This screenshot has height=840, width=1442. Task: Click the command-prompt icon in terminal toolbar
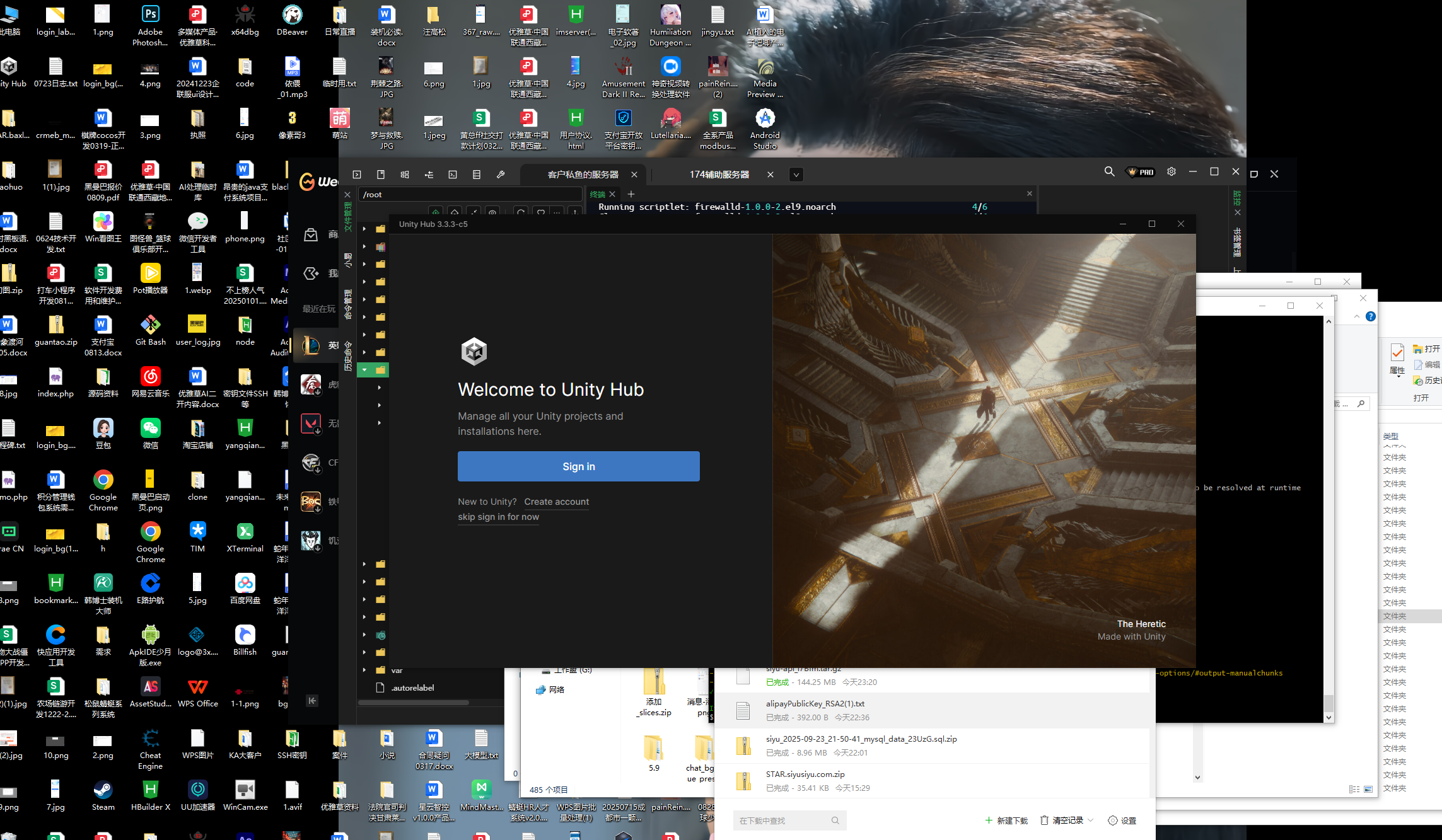(x=453, y=175)
